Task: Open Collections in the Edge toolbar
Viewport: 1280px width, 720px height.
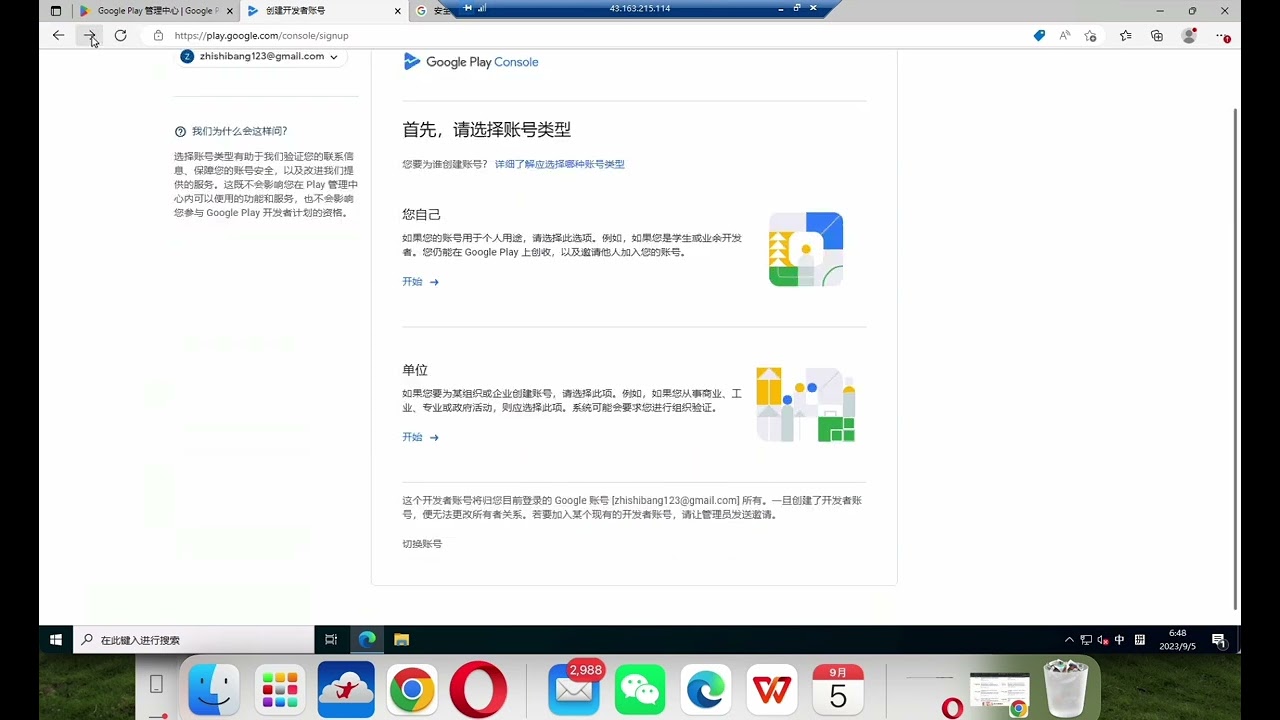Action: [1157, 35]
